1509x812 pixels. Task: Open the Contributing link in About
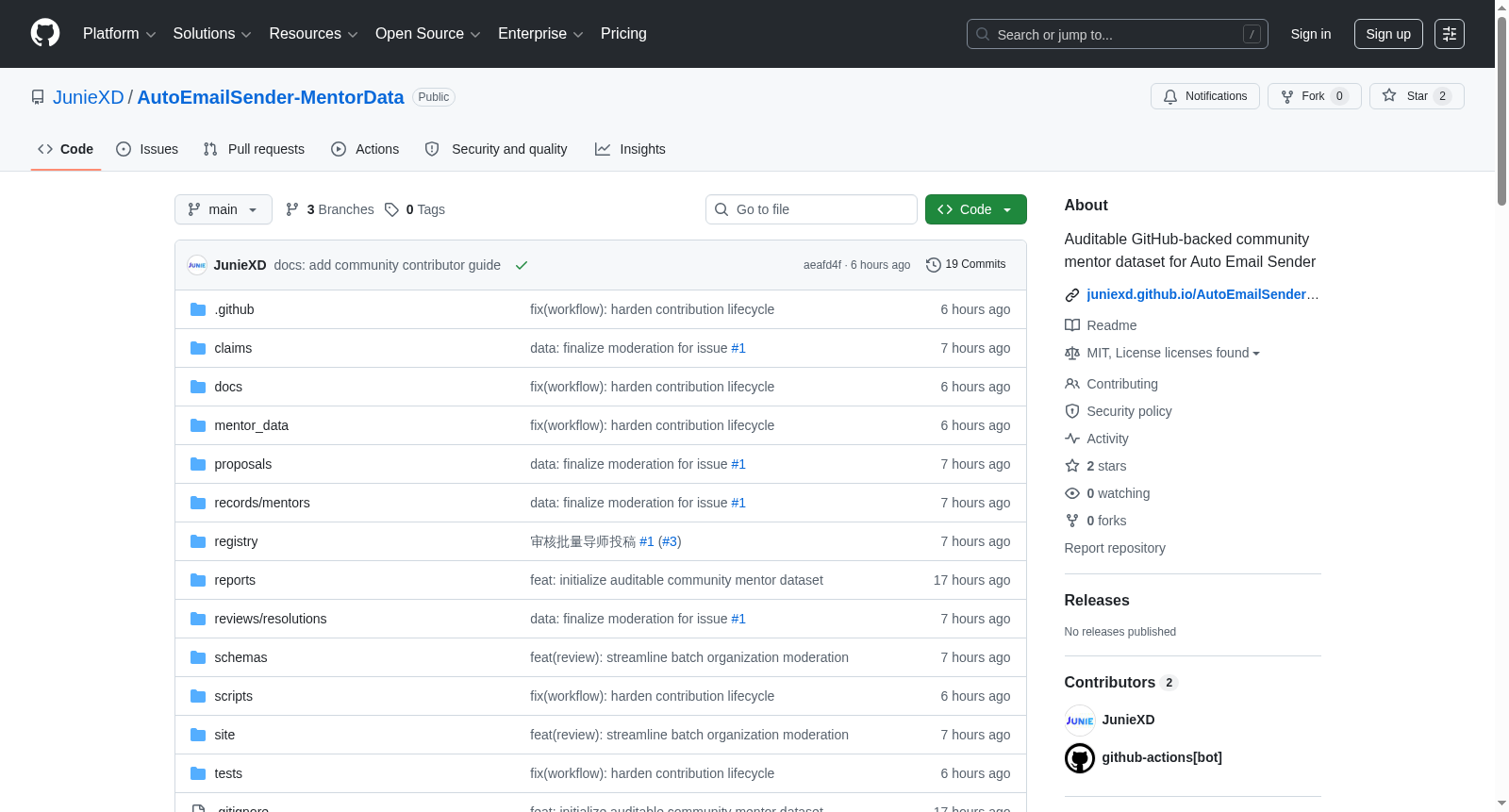[1122, 384]
